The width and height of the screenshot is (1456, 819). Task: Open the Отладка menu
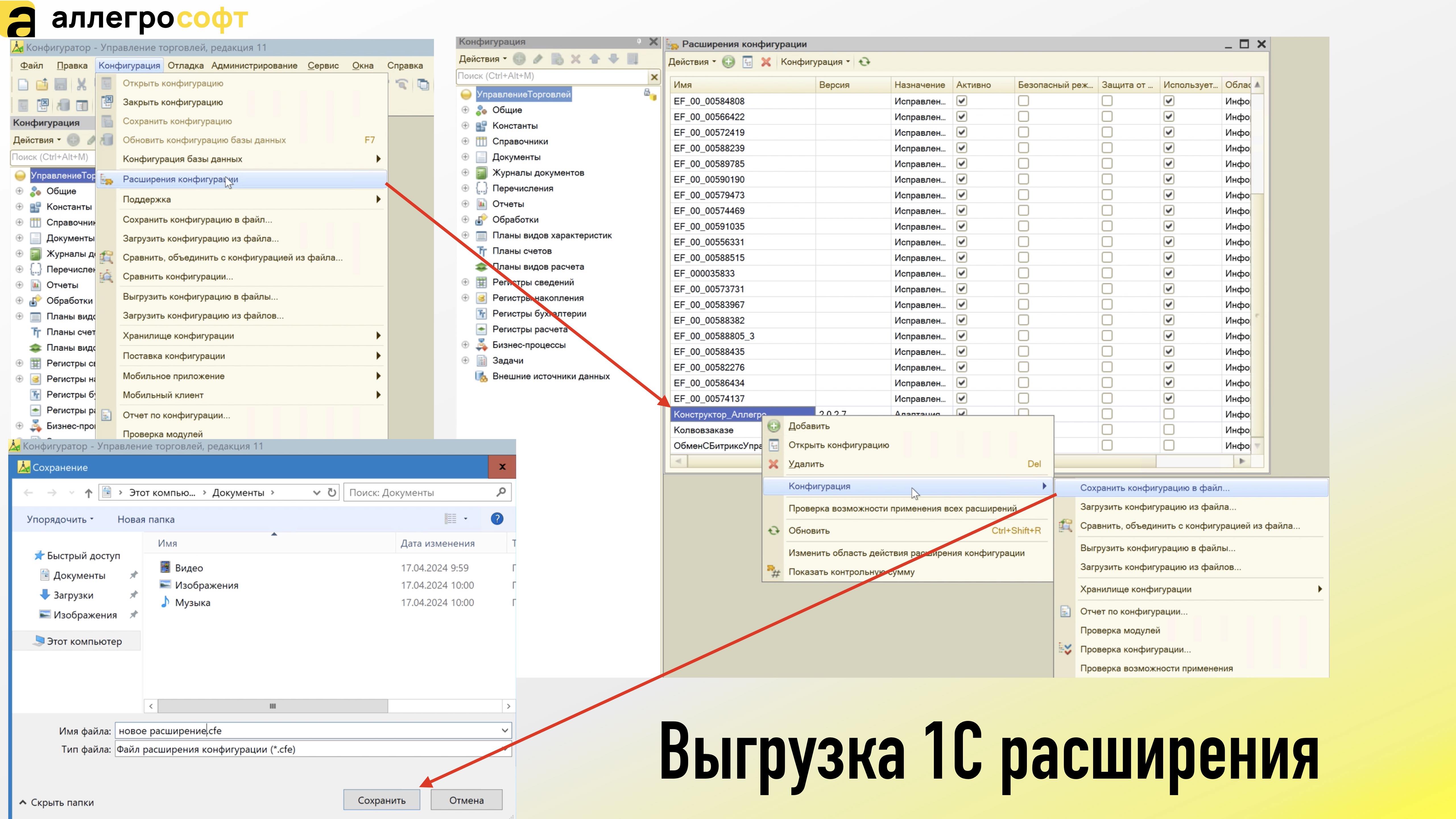coord(185,66)
